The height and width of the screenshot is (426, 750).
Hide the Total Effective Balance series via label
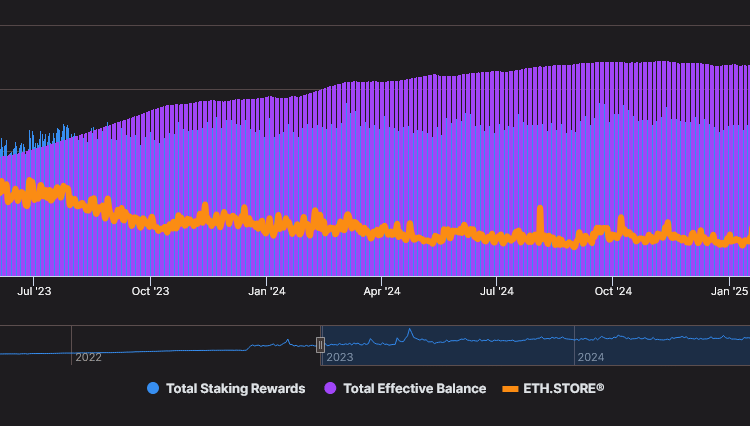point(414,388)
